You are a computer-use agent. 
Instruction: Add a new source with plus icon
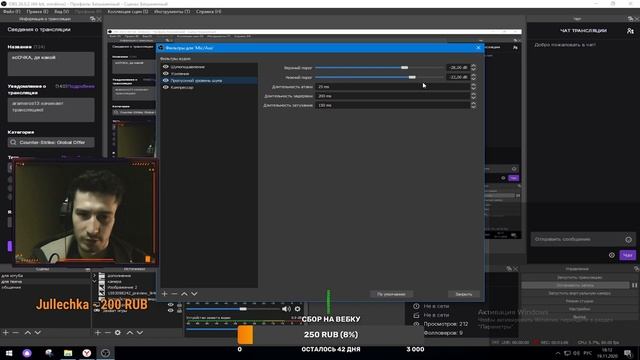[98, 333]
